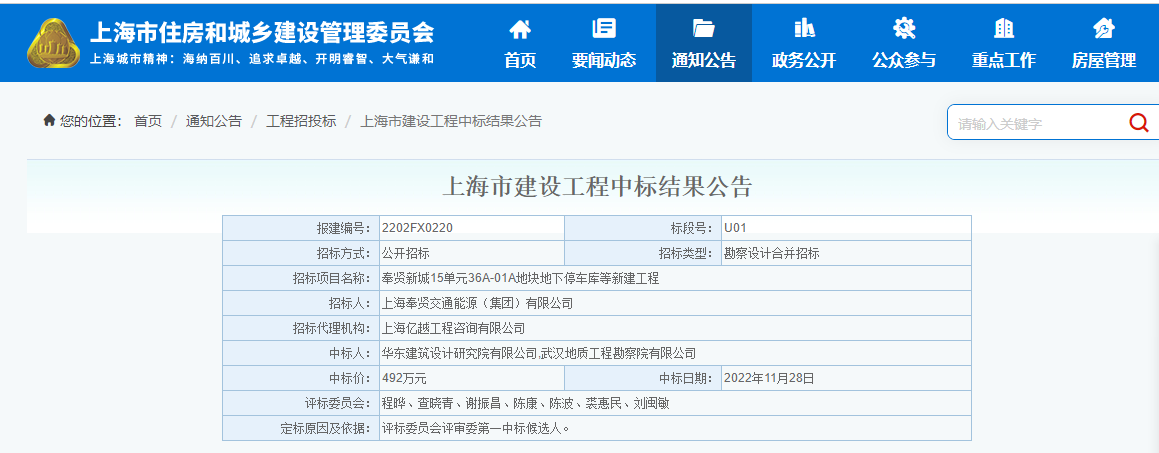Select the 房屋管理 navigation text label
1159x453 pixels.
(1104, 60)
